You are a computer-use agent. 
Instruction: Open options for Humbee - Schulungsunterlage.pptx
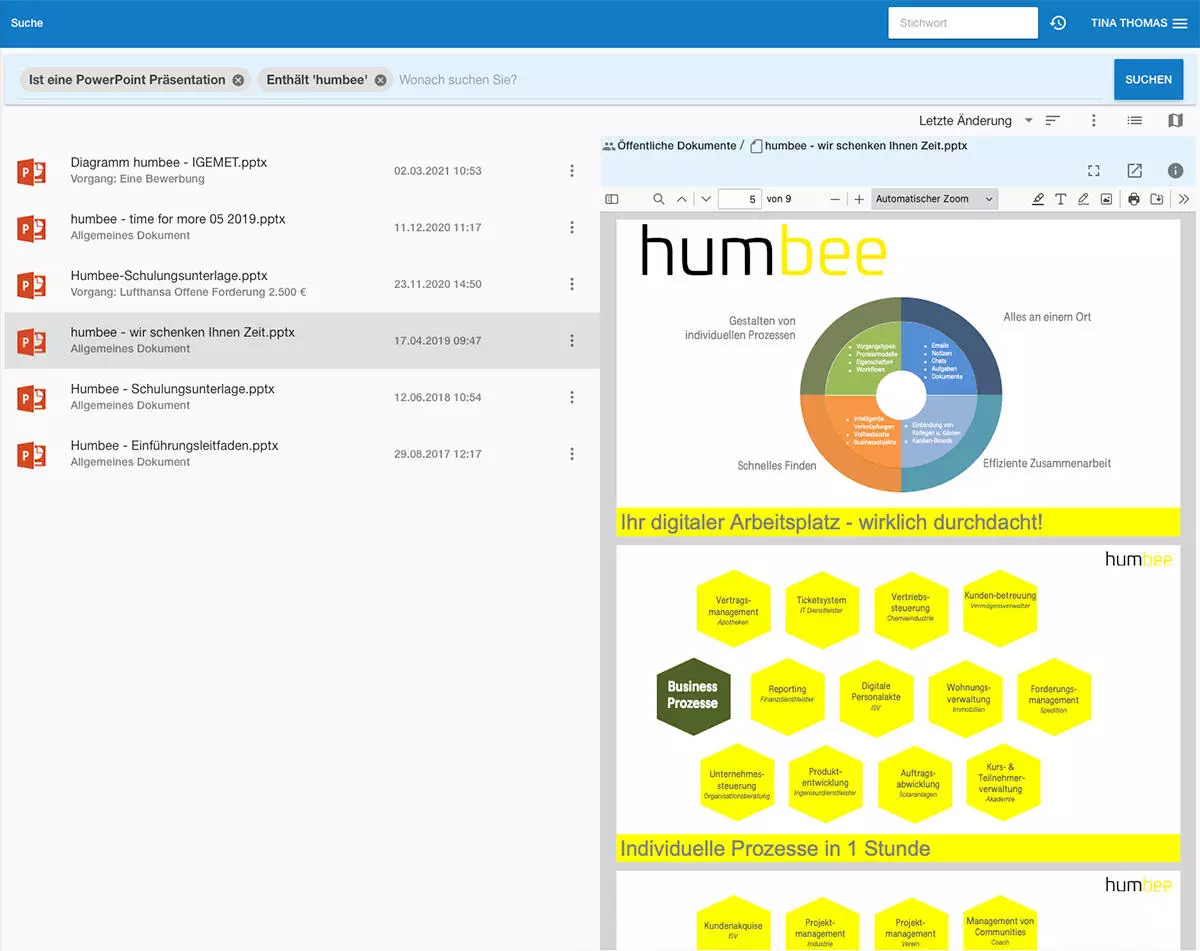[x=572, y=397]
